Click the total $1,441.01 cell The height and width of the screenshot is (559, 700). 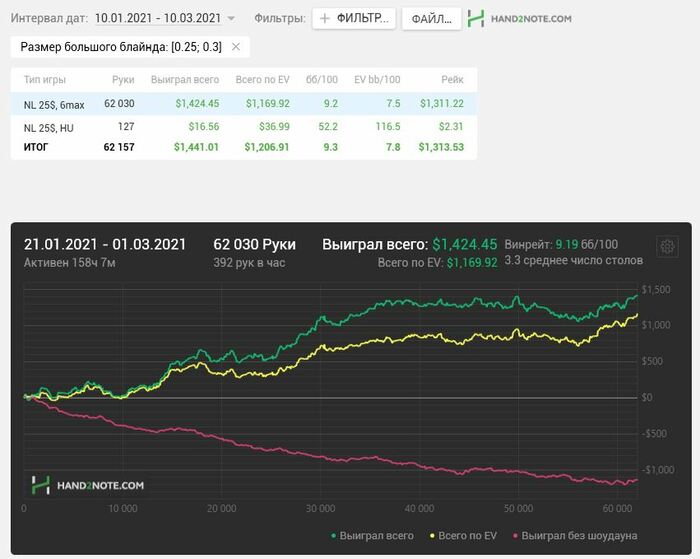[196, 147]
